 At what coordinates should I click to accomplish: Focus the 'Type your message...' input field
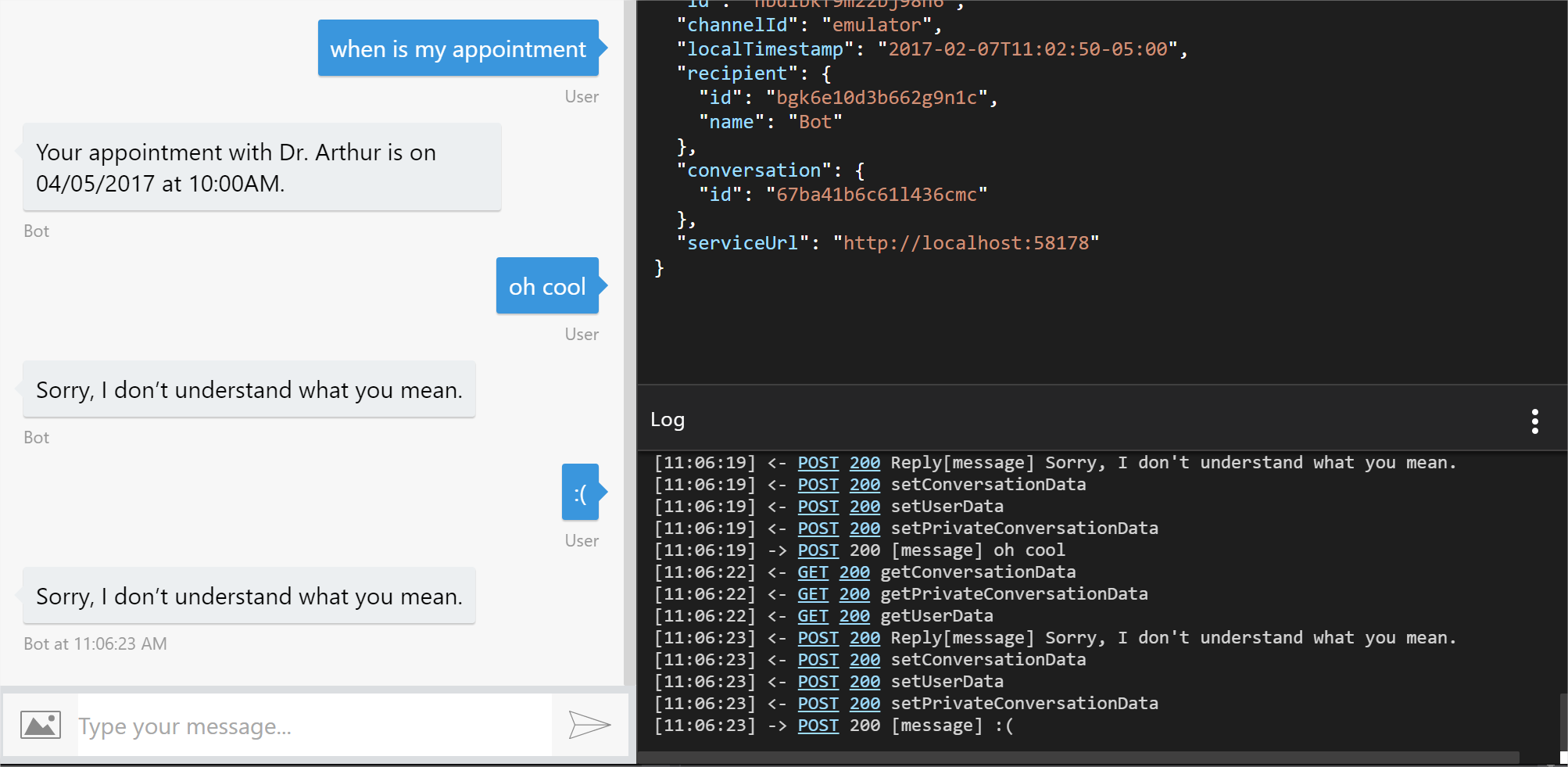tap(314, 726)
